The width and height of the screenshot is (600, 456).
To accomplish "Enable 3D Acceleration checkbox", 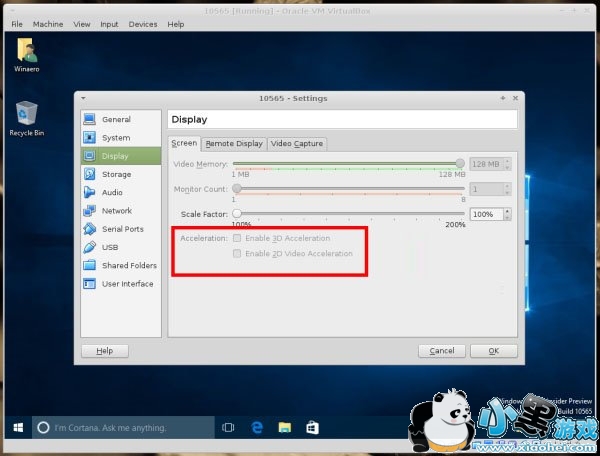I will (x=237, y=238).
